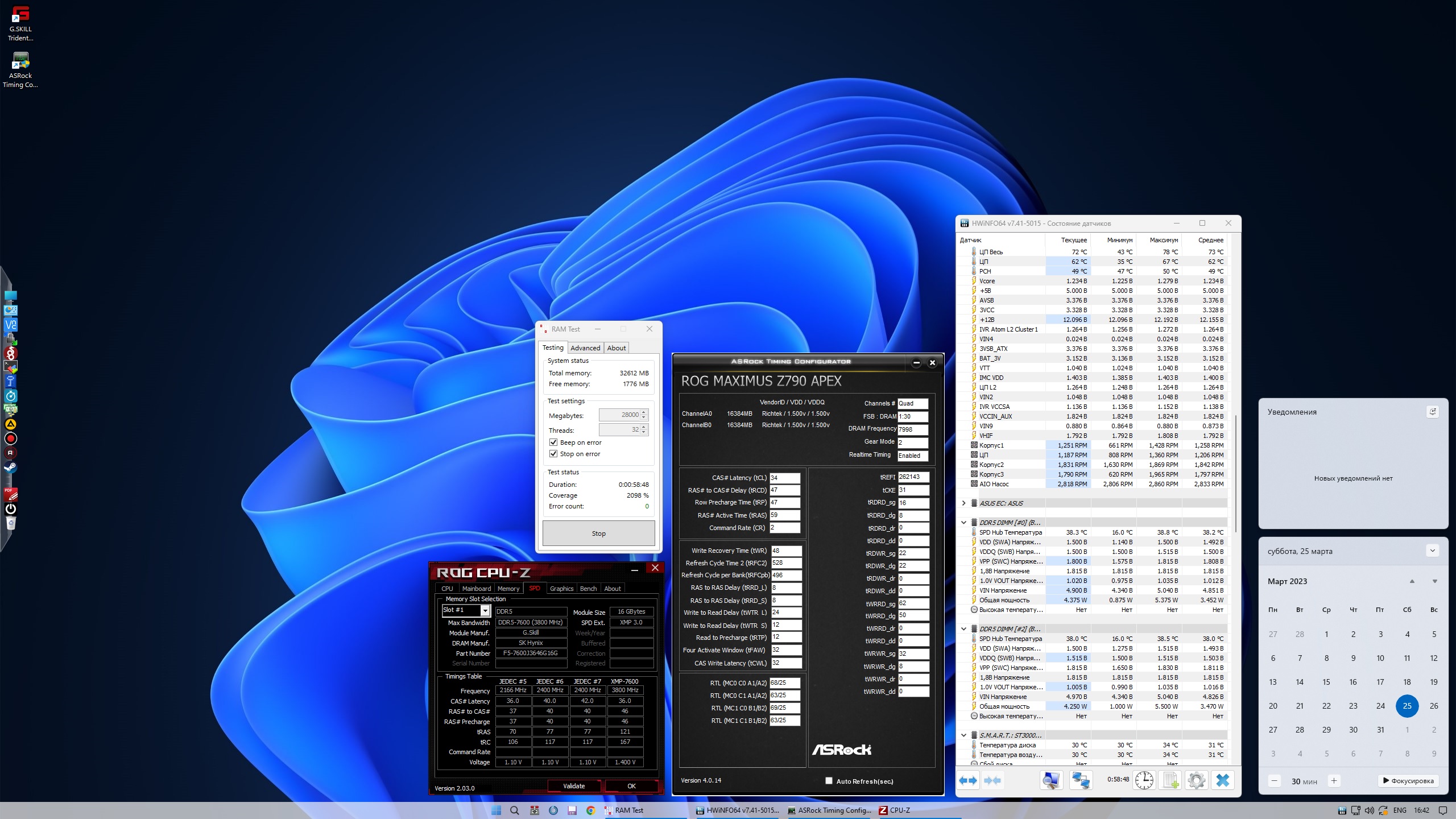1456x819 pixels.
Task: Open HWiNFO sensor settings gear
Action: [1196, 780]
